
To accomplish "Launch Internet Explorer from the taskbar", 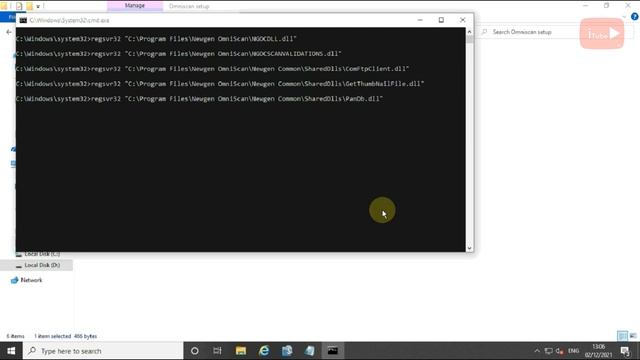I will point(264,351).
